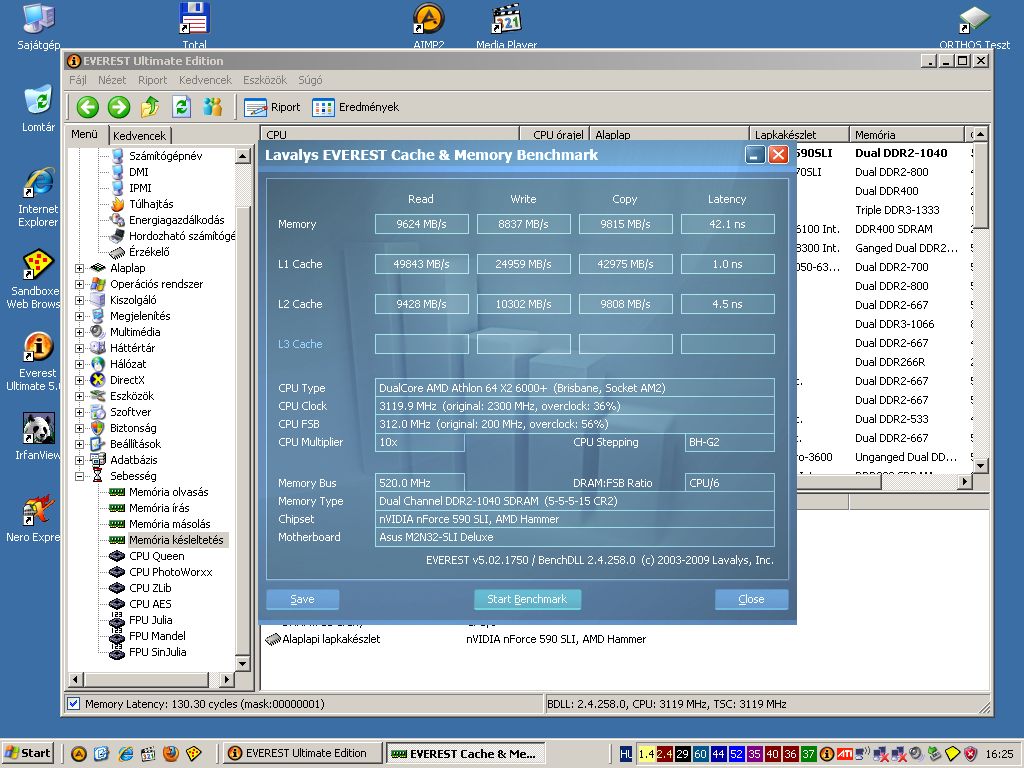Viewport: 1024px width, 768px height.
Task: Click the Save button in benchmark dialog
Action: [302, 599]
